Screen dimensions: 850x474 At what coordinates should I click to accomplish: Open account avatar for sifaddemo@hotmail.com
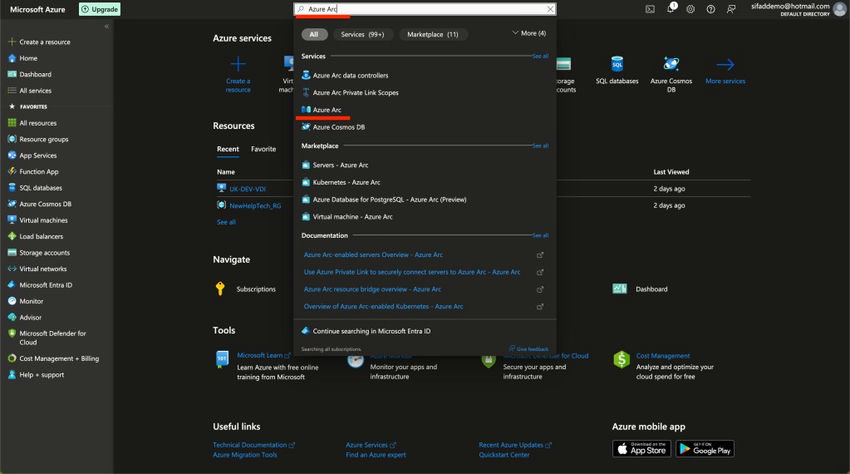(x=840, y=9)
